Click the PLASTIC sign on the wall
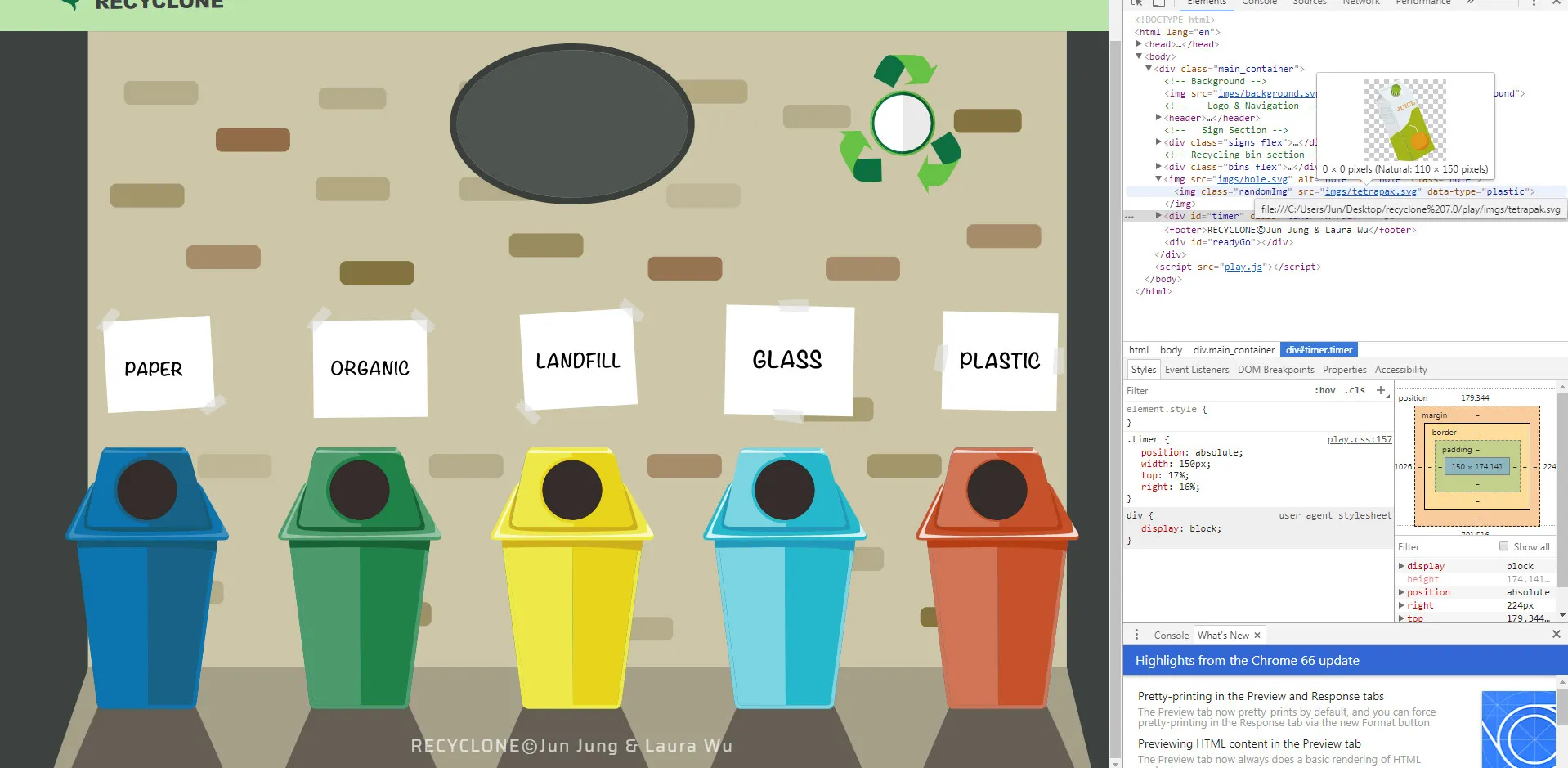 tap(1000, 361)
